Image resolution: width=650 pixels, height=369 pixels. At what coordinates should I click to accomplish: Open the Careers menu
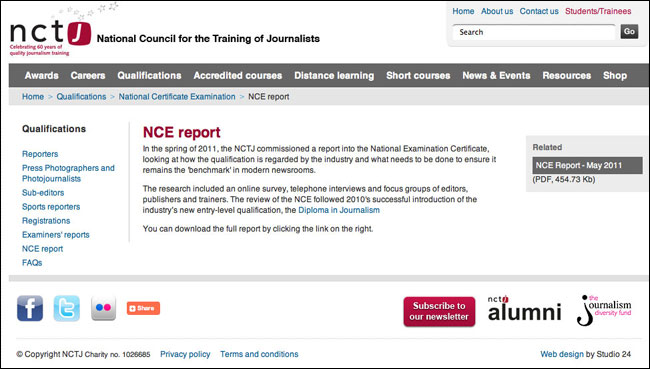(88, 75)
